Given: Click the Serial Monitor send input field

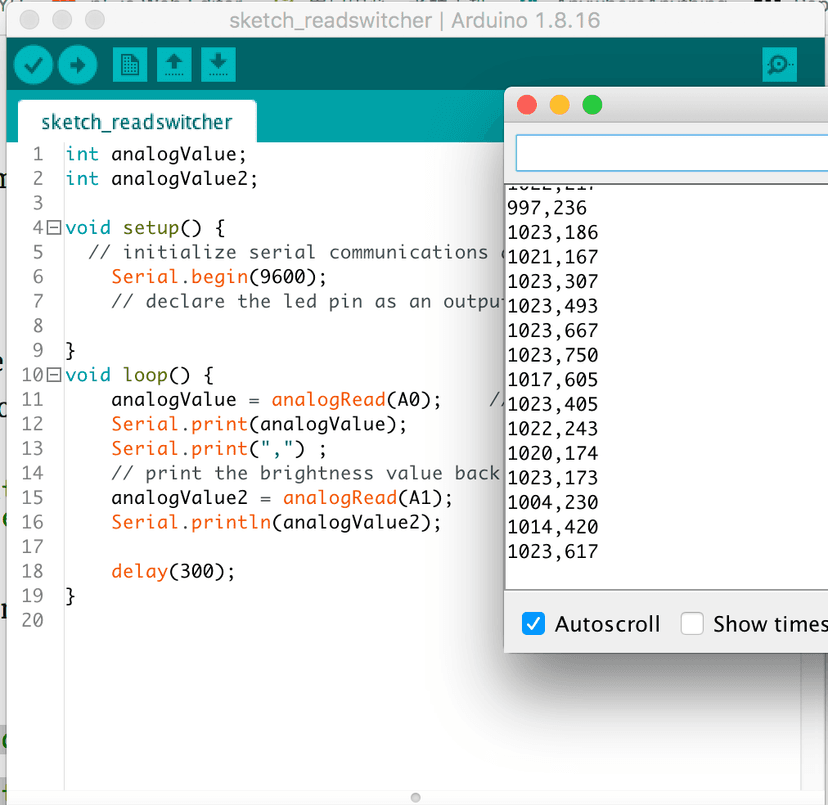Looking at the screenshot, I should (672, 153).
